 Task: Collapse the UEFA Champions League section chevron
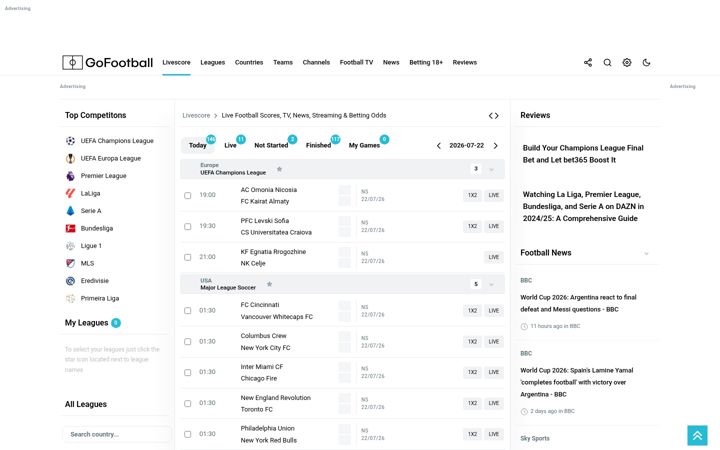click(492, 169)
